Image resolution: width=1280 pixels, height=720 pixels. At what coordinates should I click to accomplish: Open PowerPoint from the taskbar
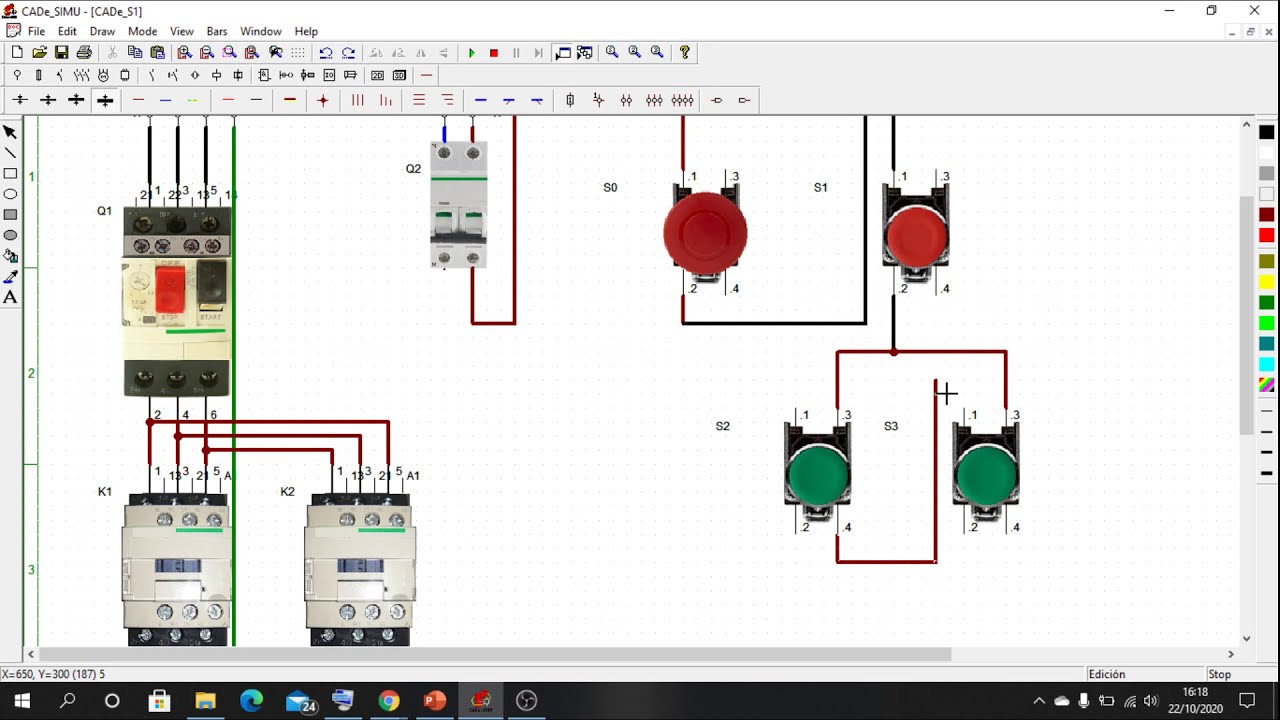pyautogui.click(x=435, y=701)
